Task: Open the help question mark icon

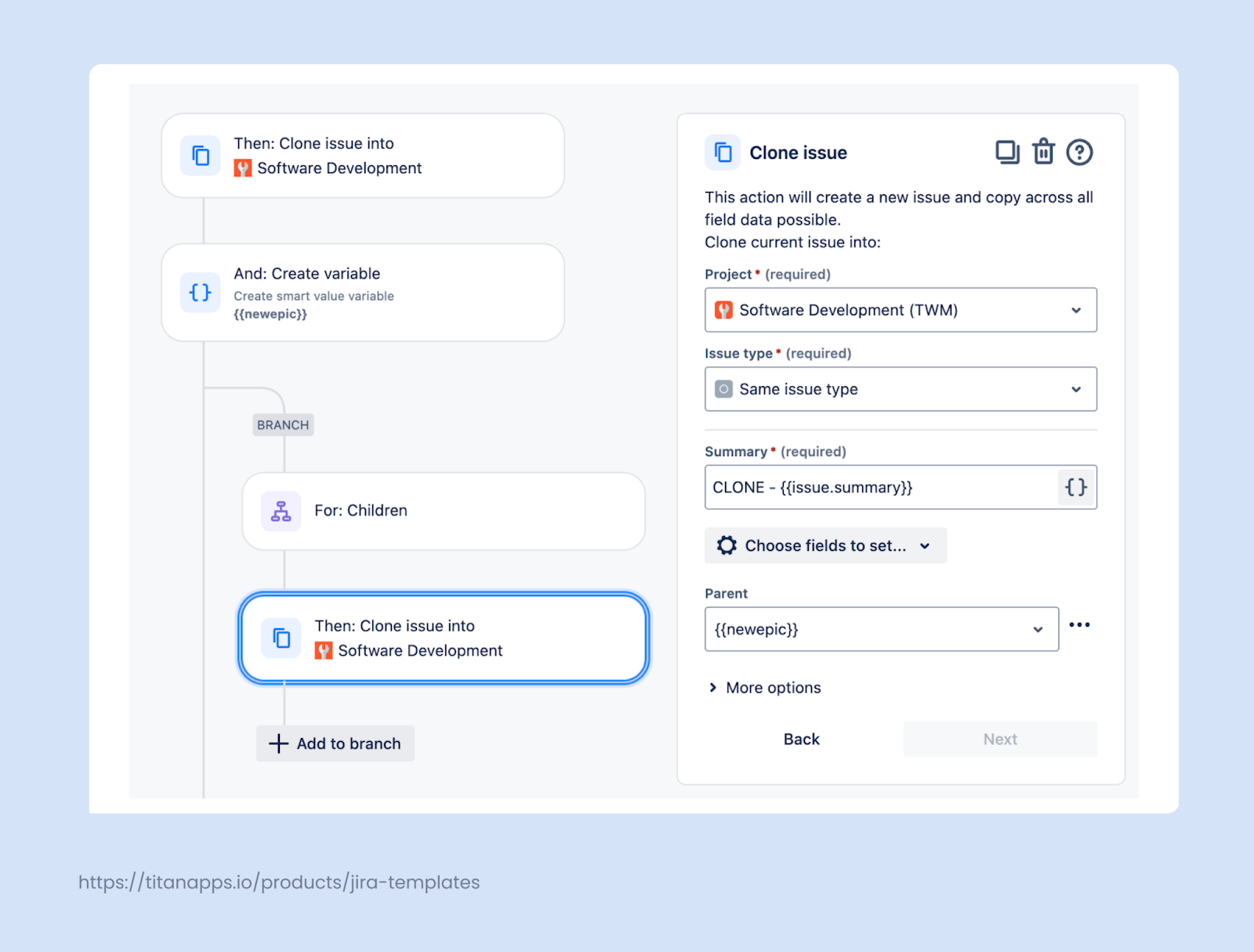Action: (x=1079, y=152)
